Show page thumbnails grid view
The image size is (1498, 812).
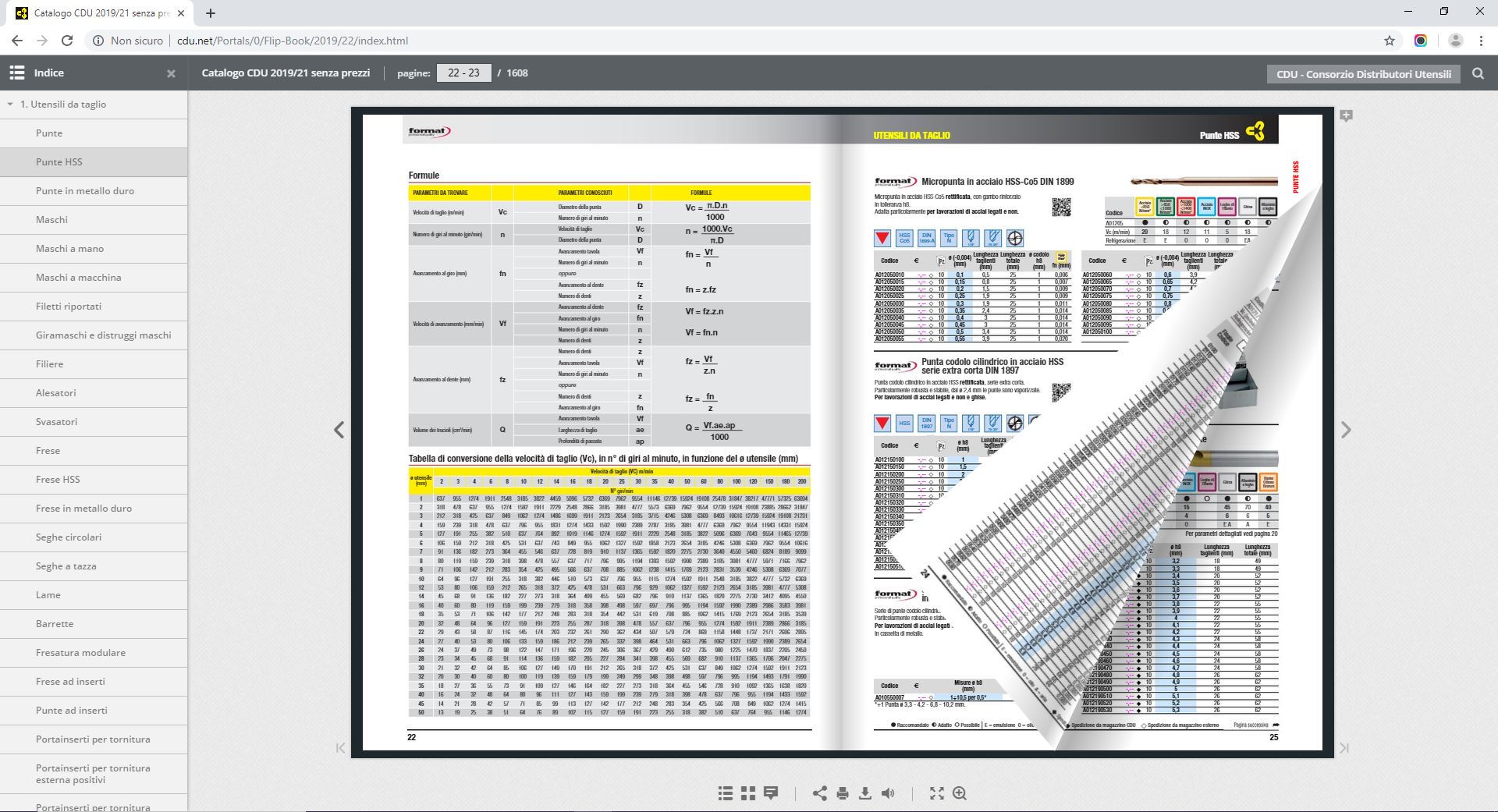[748, 793]
